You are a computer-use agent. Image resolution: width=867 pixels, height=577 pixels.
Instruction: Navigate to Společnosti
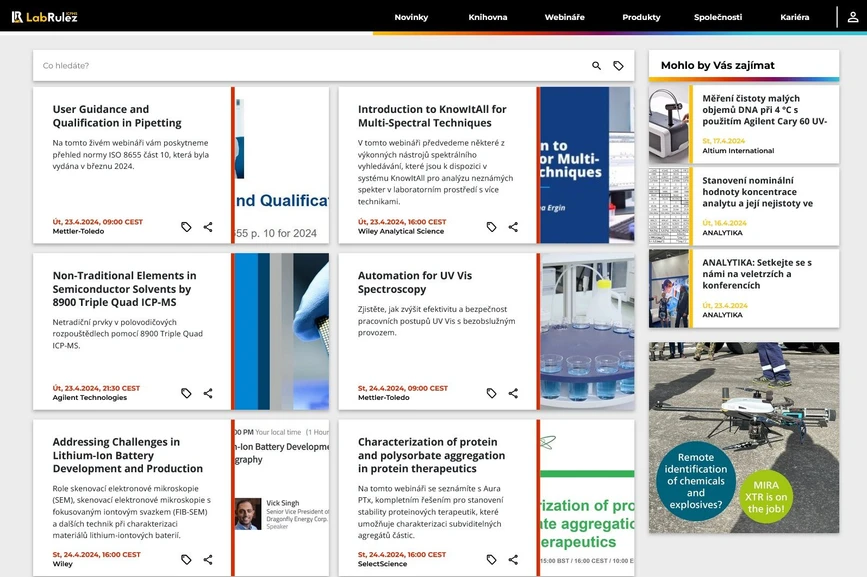tap(718, 17)
